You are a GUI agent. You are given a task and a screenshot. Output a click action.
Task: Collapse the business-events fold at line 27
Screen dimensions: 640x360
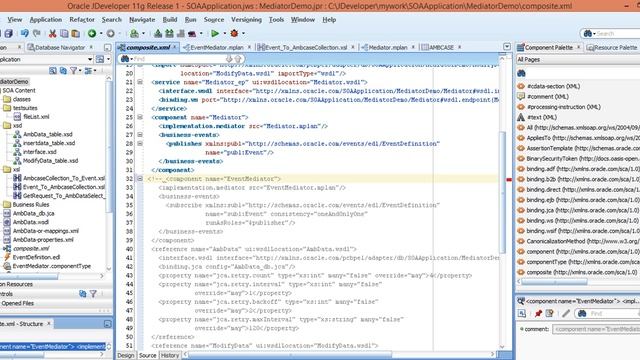140,135
